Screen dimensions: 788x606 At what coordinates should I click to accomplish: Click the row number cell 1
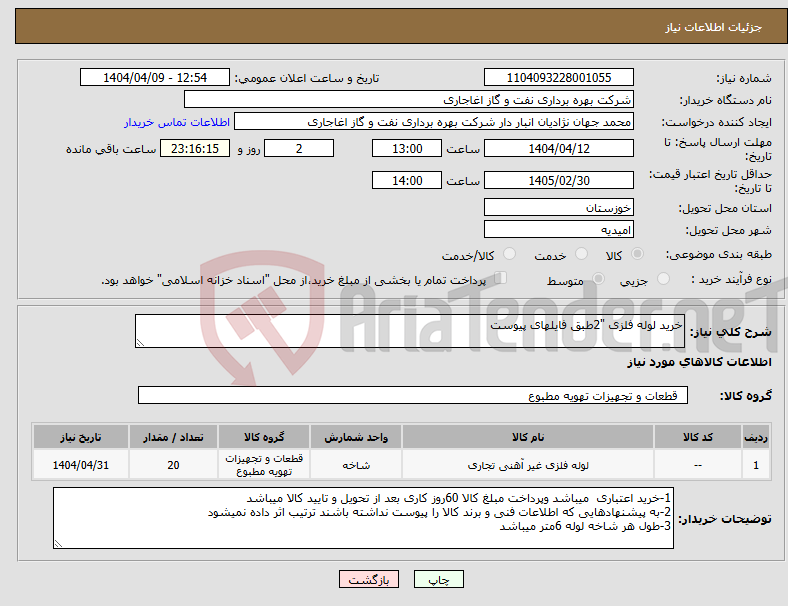(755, 465)
